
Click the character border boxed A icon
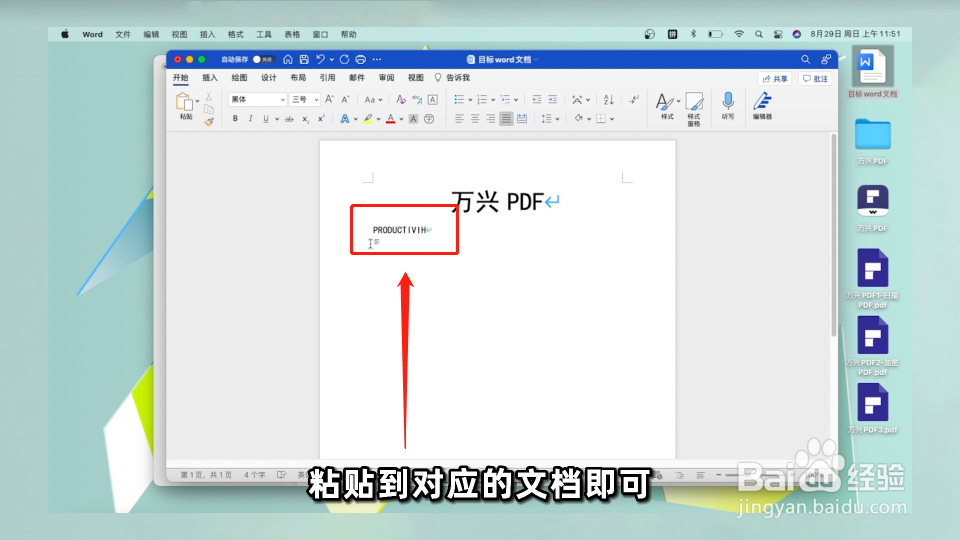(433, 99)
